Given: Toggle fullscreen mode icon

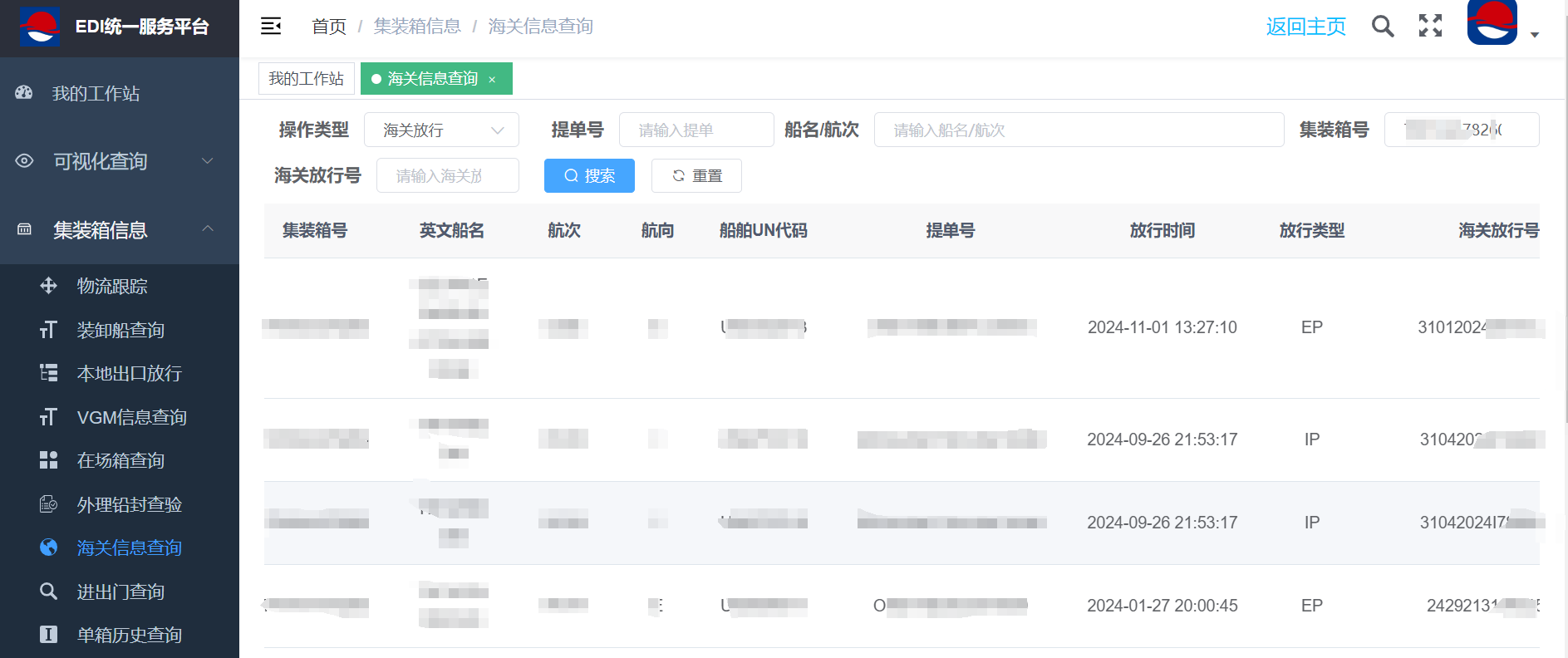Looking at the screenshot, I should coord(1430,27).
